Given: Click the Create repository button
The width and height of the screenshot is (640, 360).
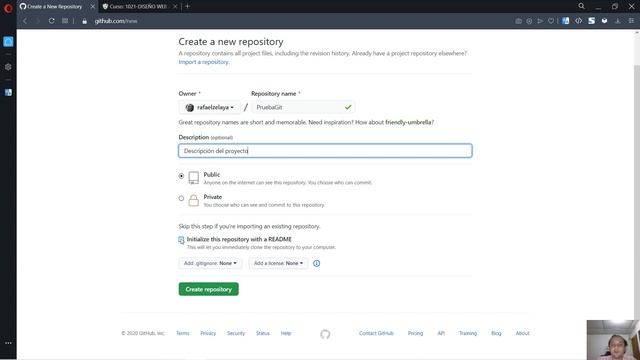Looking at the screenshot, I should [x=209, y=289].
